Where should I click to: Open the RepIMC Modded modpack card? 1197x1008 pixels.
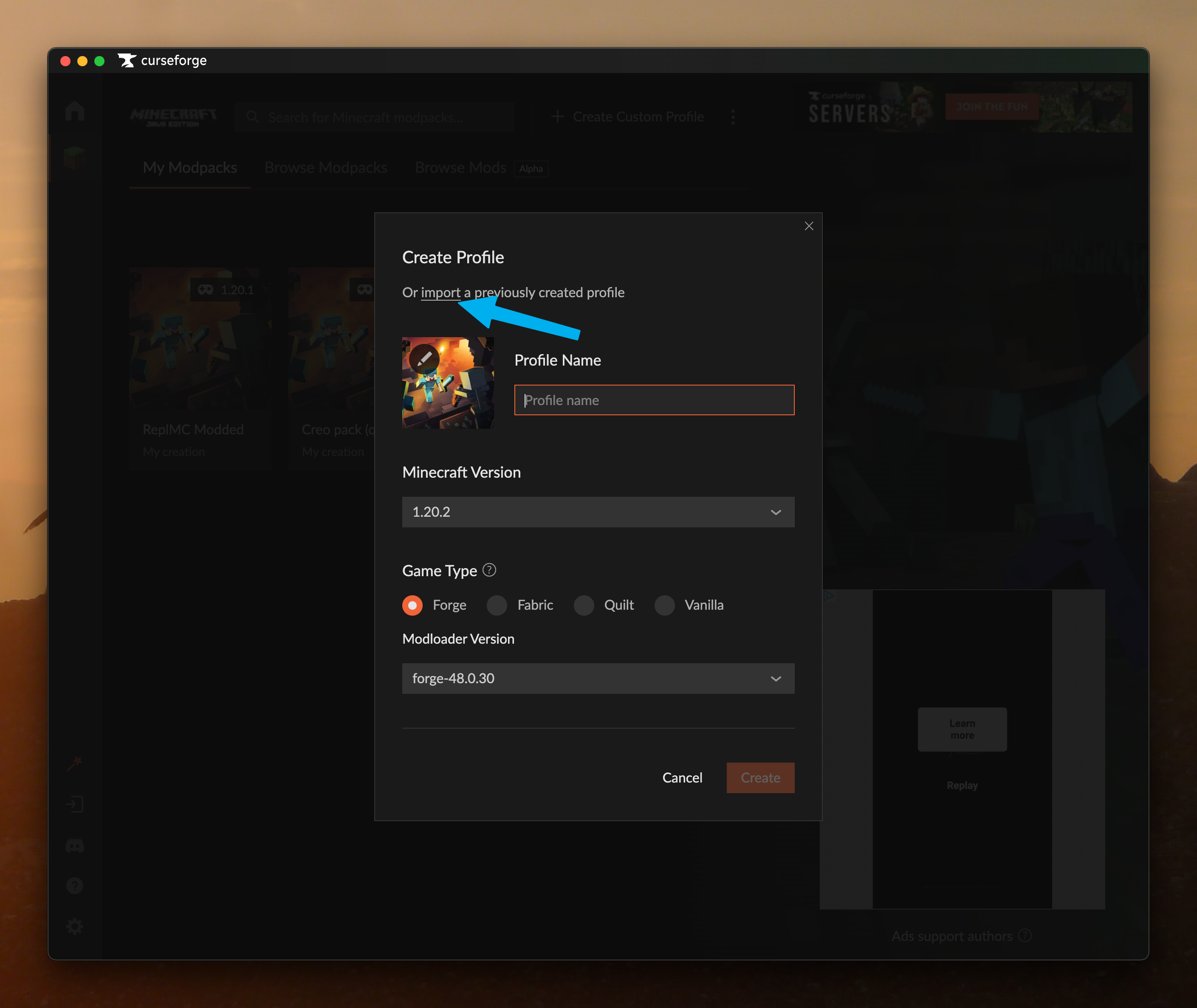(200, 369)
